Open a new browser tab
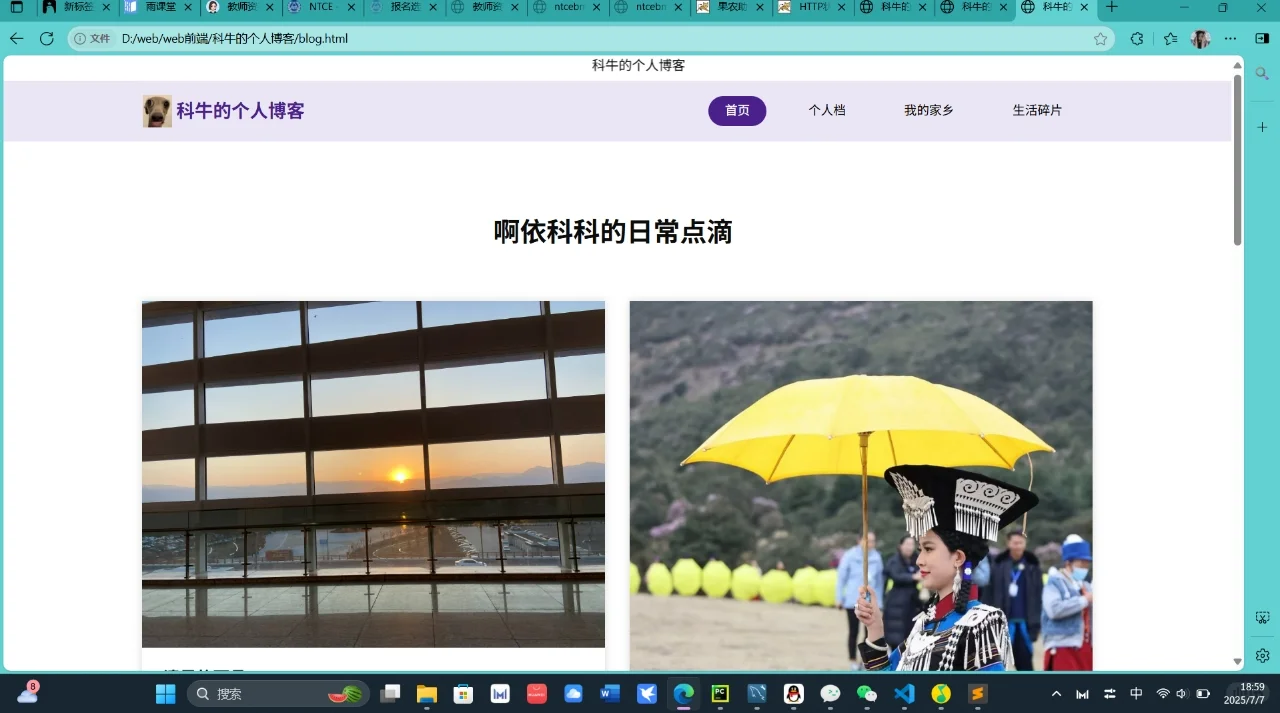The height and width of the screenshot is (713, 1280). pyautogui.click(x=1111, y=7)
